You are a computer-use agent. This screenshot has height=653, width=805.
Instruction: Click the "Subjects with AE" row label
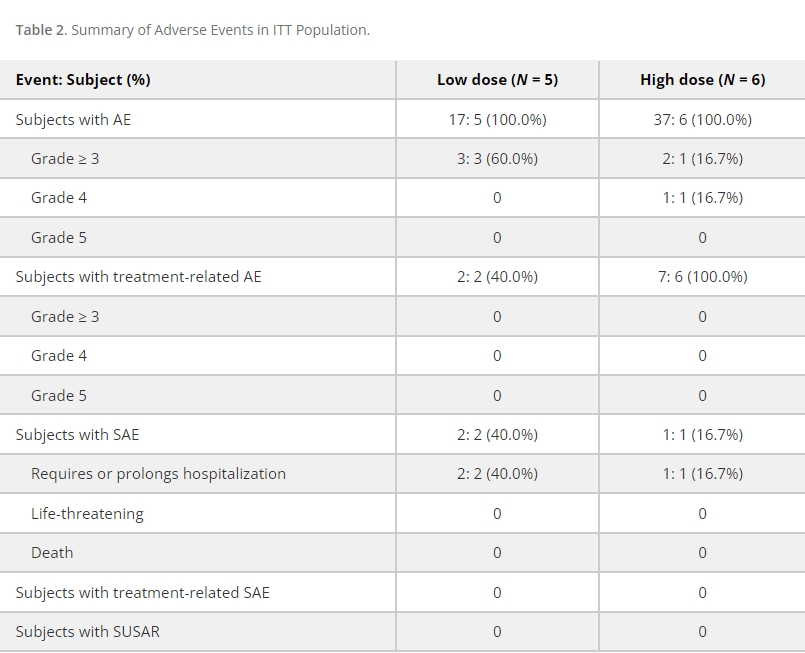(73, 120)
